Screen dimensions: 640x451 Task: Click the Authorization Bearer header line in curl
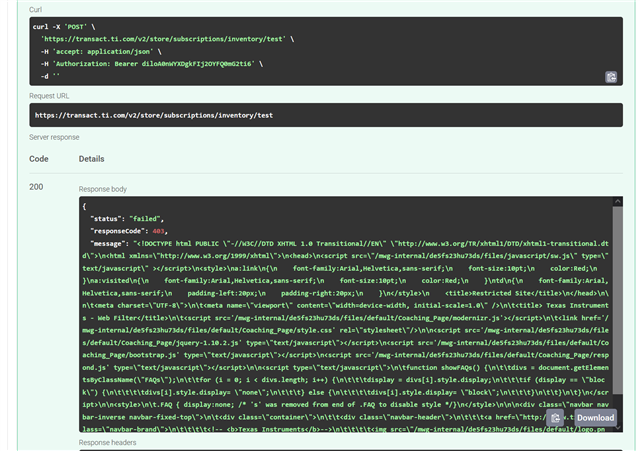pyautogui.click(x=152, y=64)
